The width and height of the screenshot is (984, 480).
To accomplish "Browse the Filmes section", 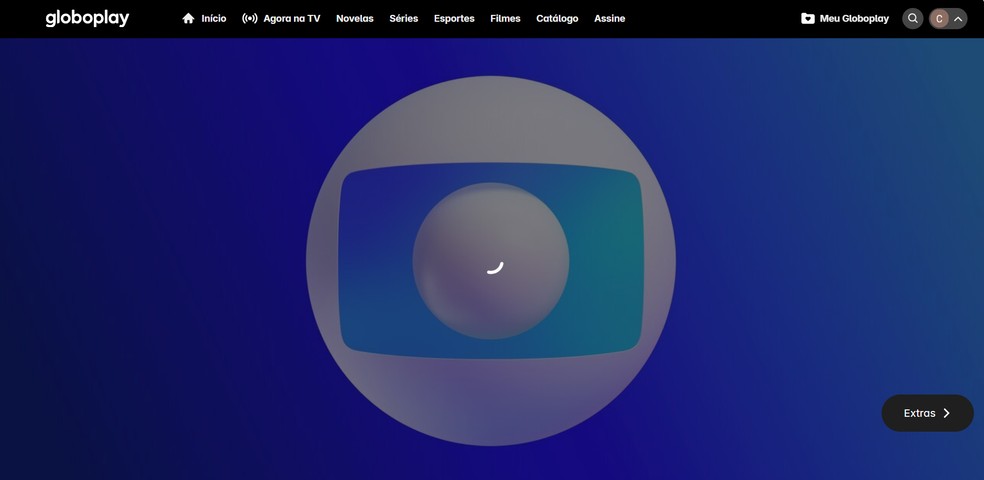I will click(505, 19).
